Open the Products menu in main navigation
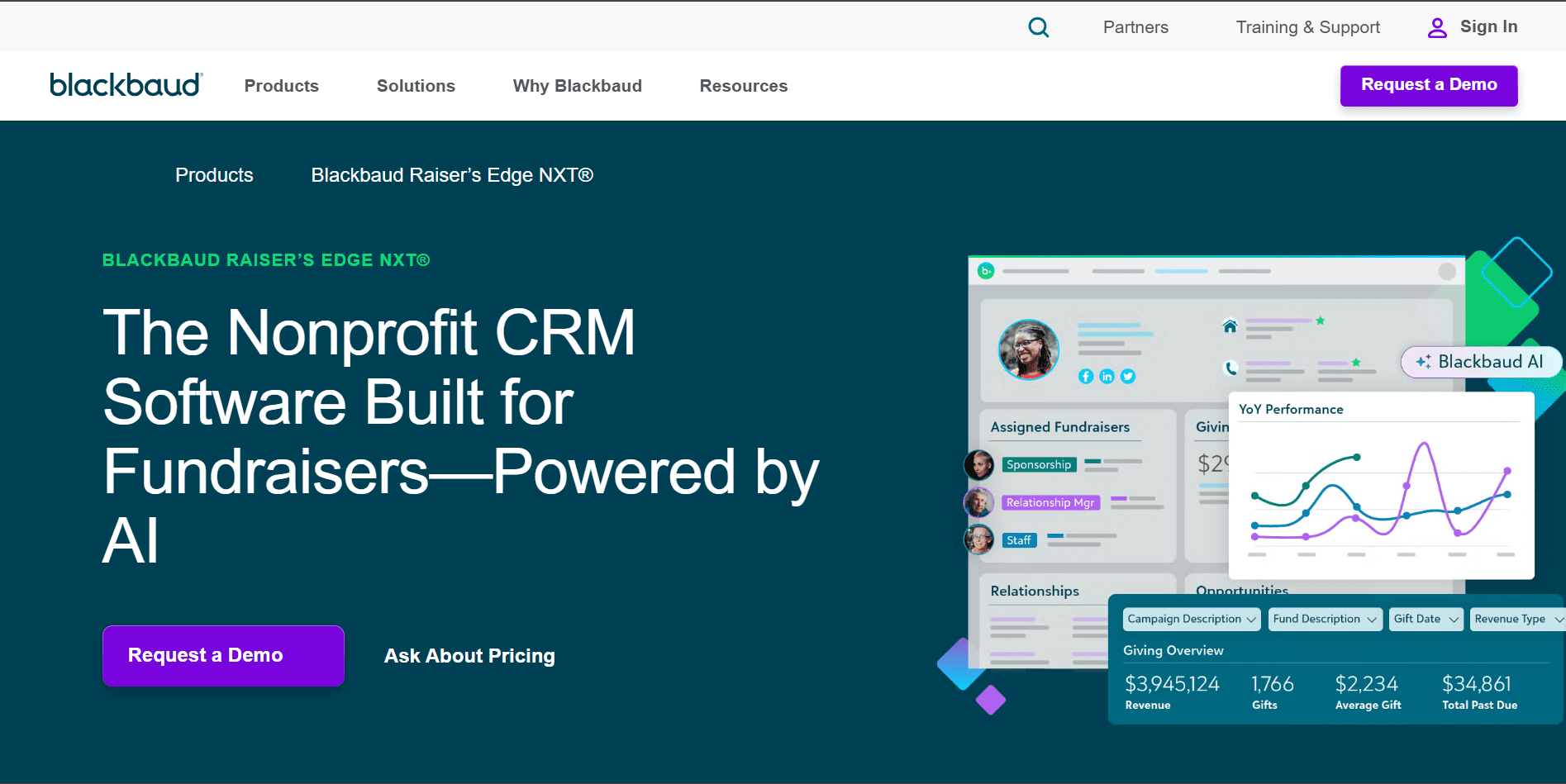1566x784 pixels. tap(281, 86)
